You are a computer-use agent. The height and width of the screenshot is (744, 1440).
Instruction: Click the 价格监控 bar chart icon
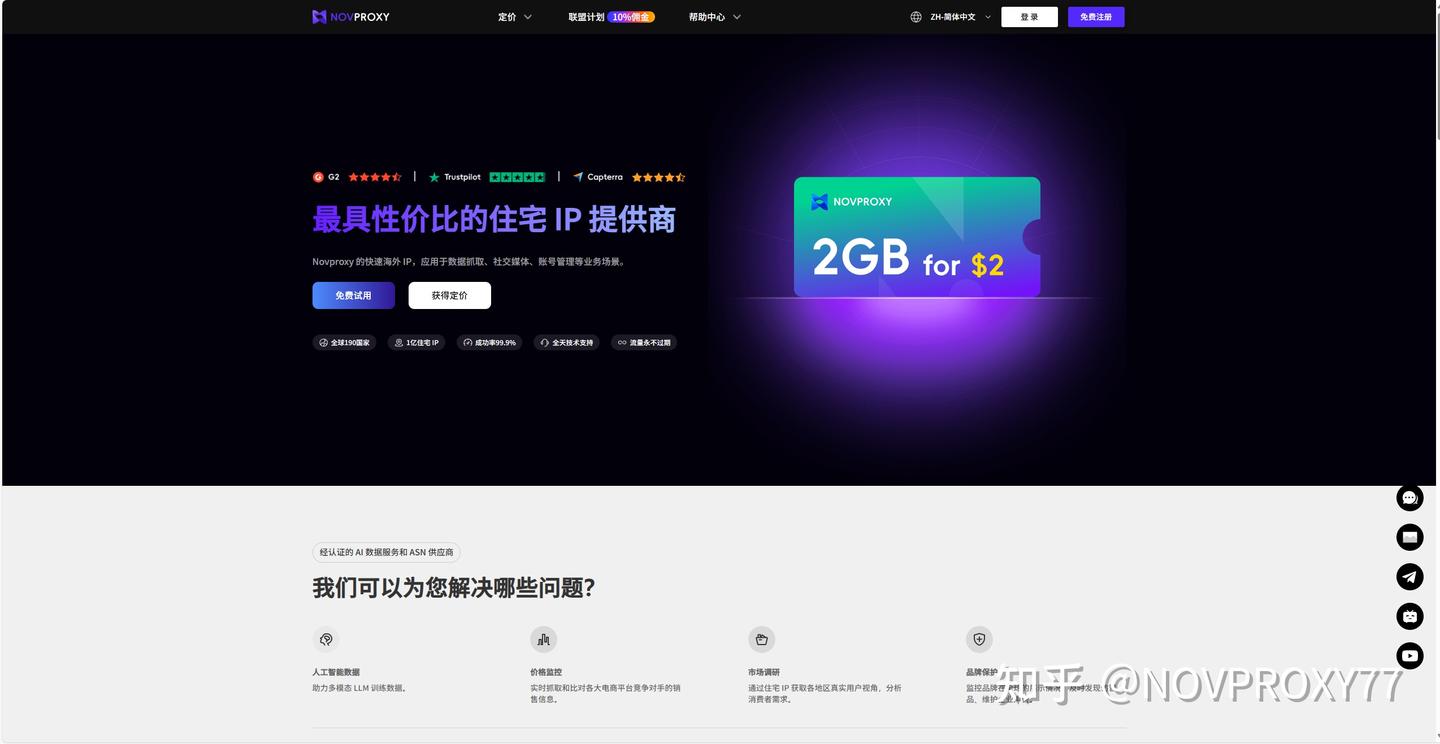click(x=543, y=639)
